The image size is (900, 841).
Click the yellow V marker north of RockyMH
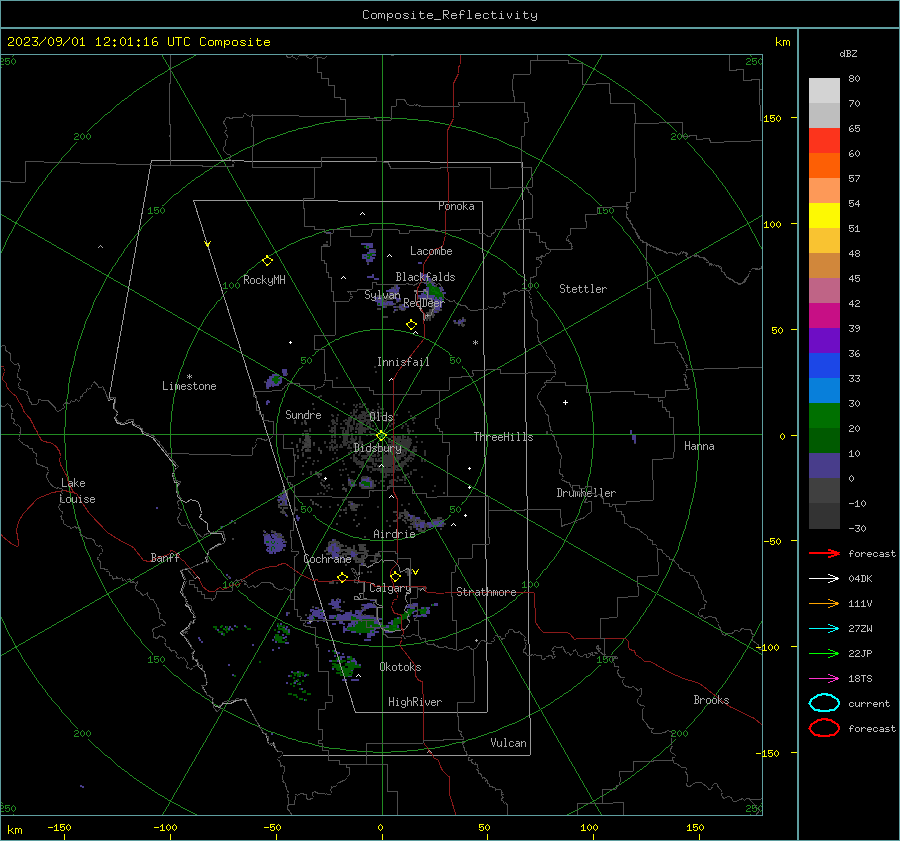(208, 244)
